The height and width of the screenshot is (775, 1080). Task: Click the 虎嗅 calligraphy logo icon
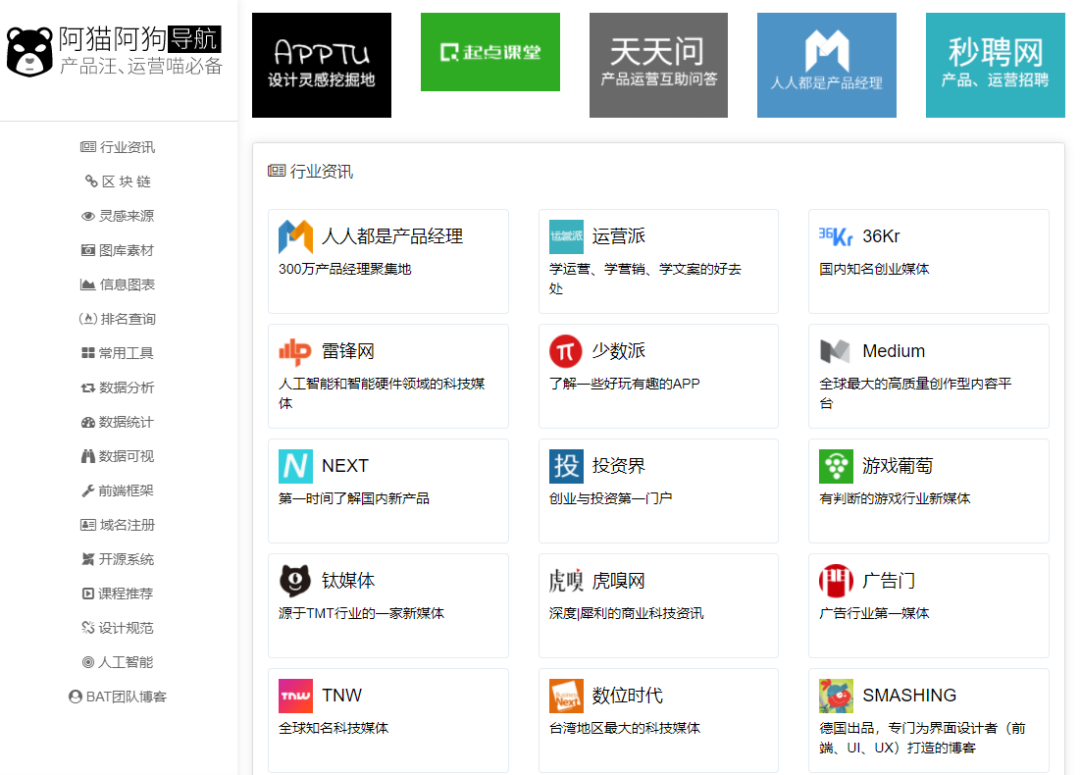pos(566,581)
